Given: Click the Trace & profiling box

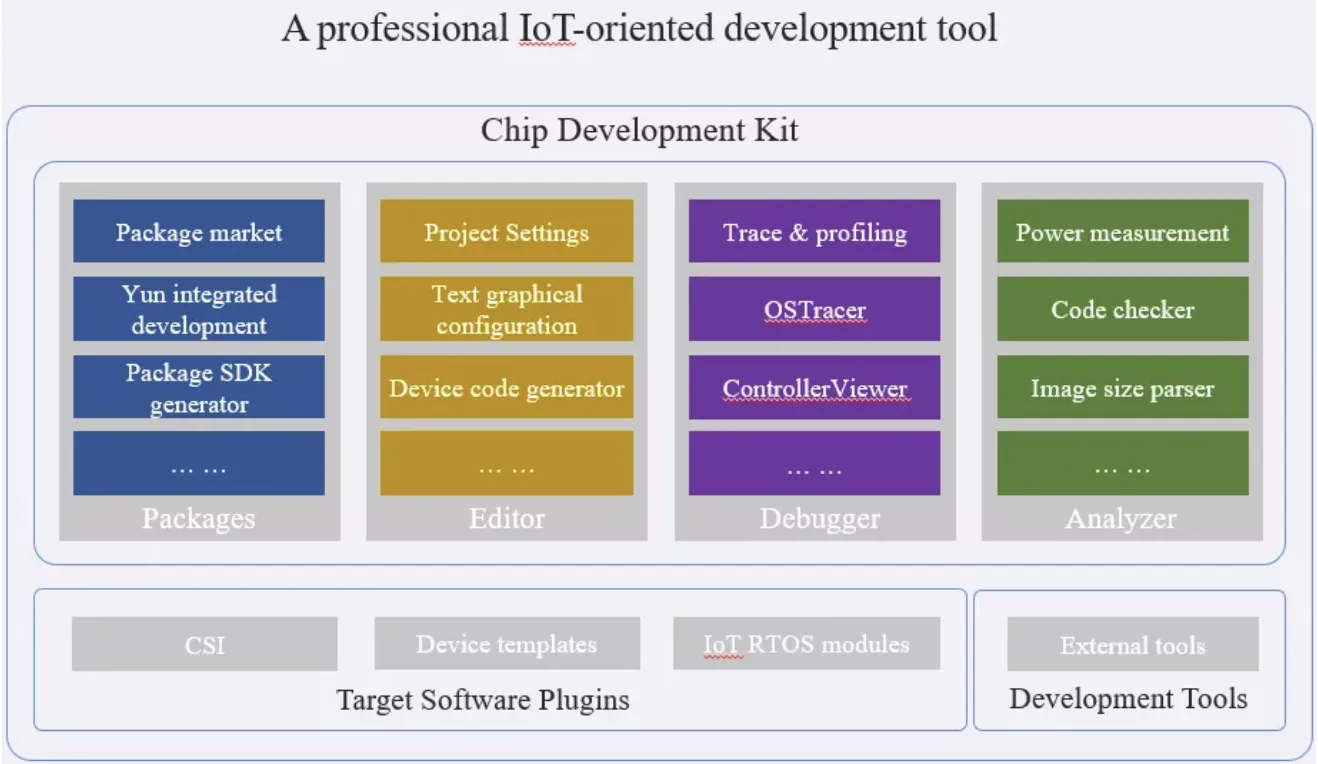Looking at the screenshot, I should [x=814, y=232].
